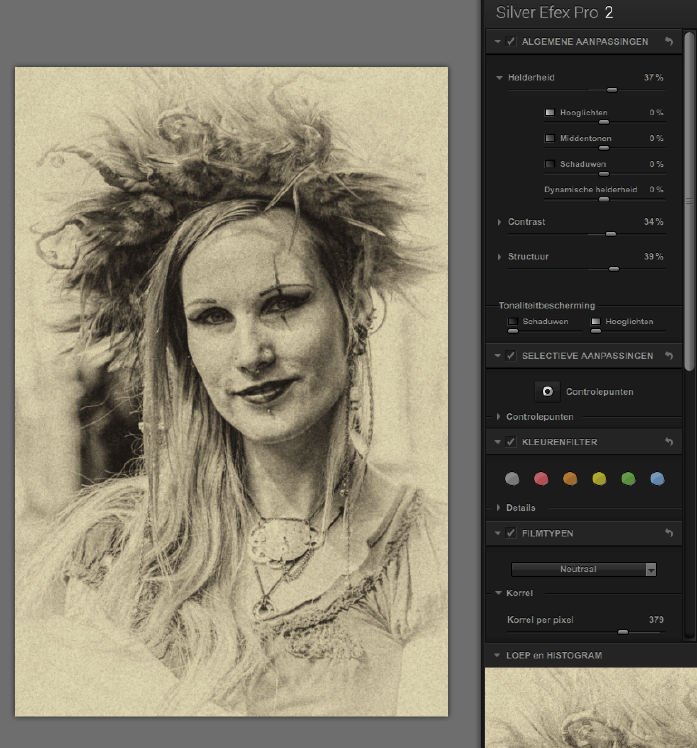Viewport: 697px width, 748px height.
Task: Open the Neutraal film type dropdown
Action: (583, 569)
